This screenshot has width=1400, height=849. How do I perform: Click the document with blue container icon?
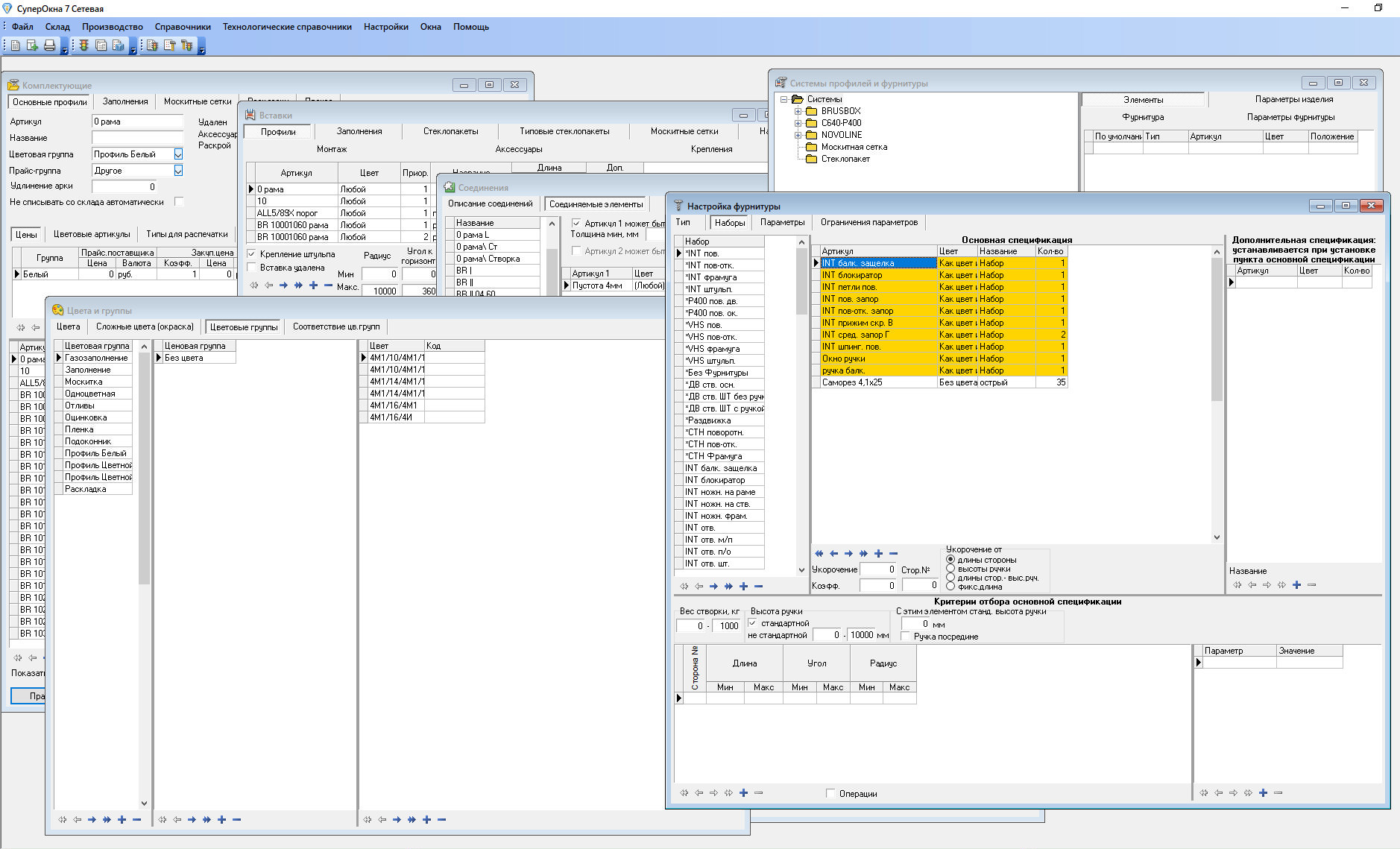click(118, 45)
